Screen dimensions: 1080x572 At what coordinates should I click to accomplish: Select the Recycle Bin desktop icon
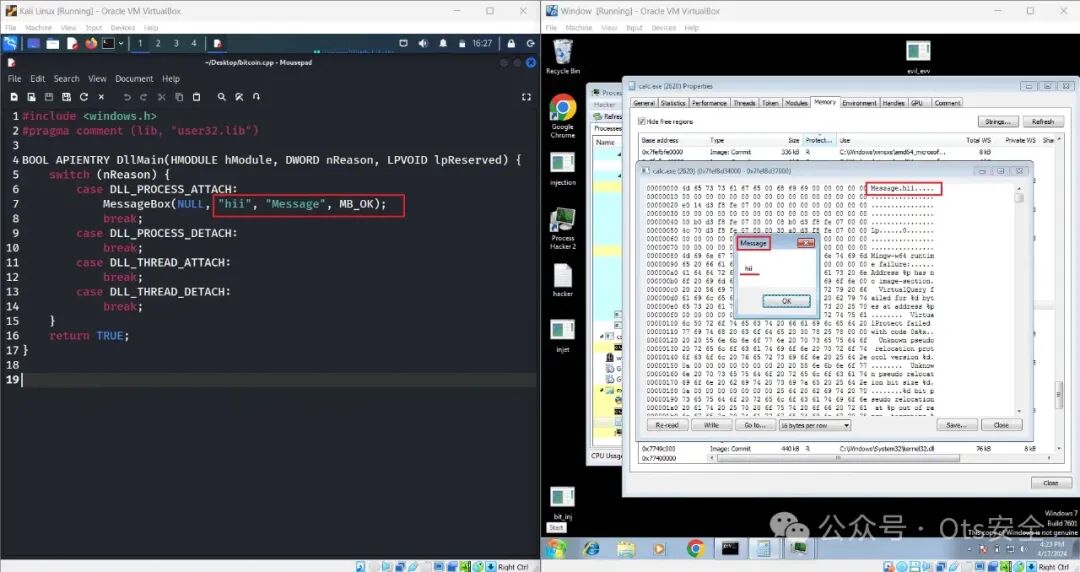[x=563, y=57]
